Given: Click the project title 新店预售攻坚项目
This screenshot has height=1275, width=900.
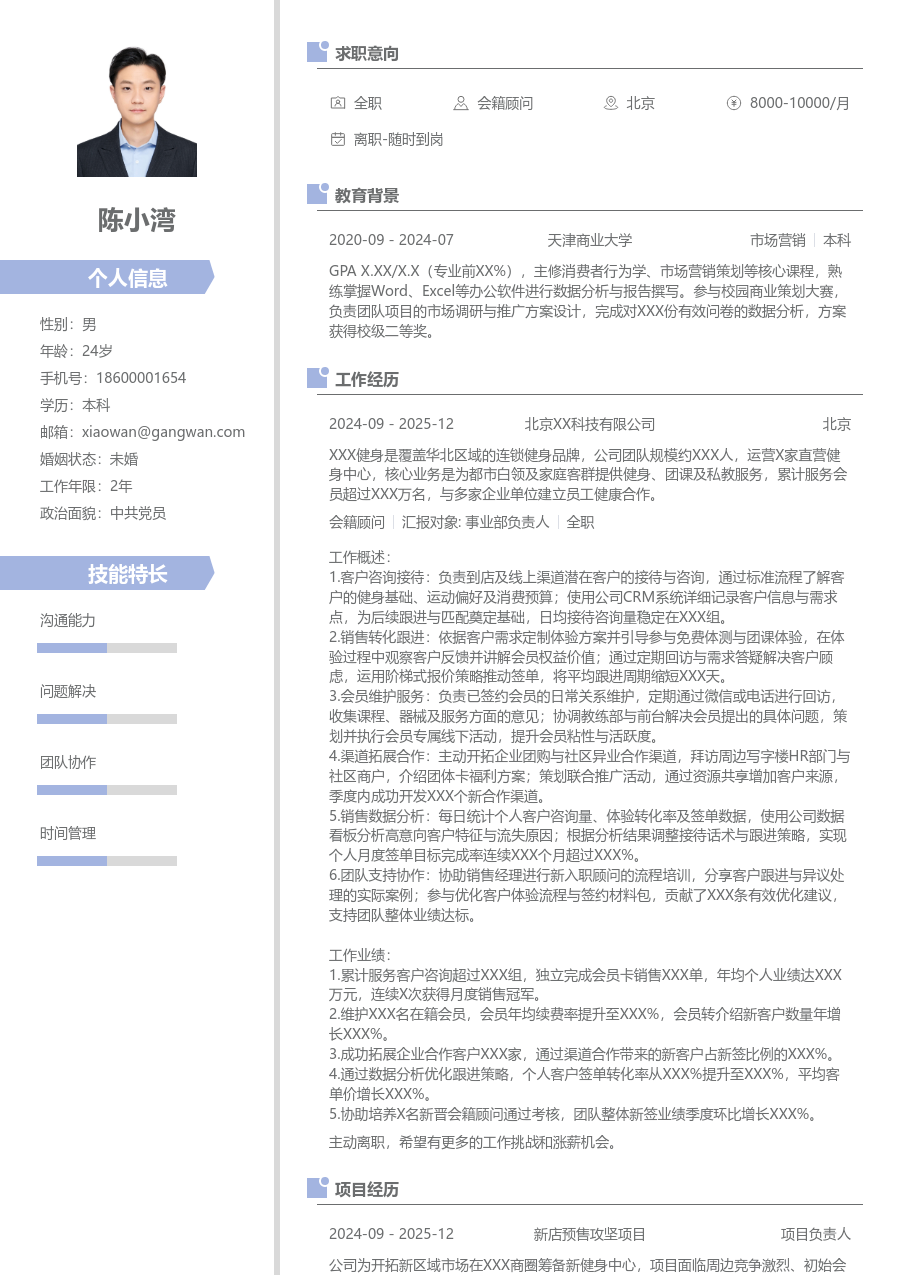Looking at the screenshot, I should (x=589, y=1234).
